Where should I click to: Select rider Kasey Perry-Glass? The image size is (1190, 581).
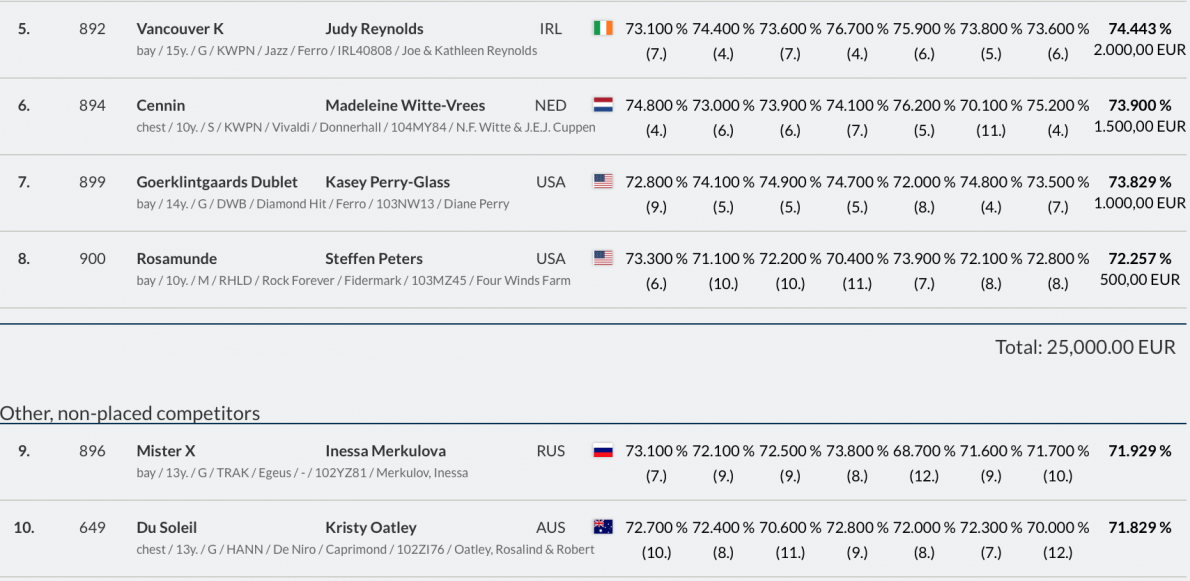pos(387,182)
